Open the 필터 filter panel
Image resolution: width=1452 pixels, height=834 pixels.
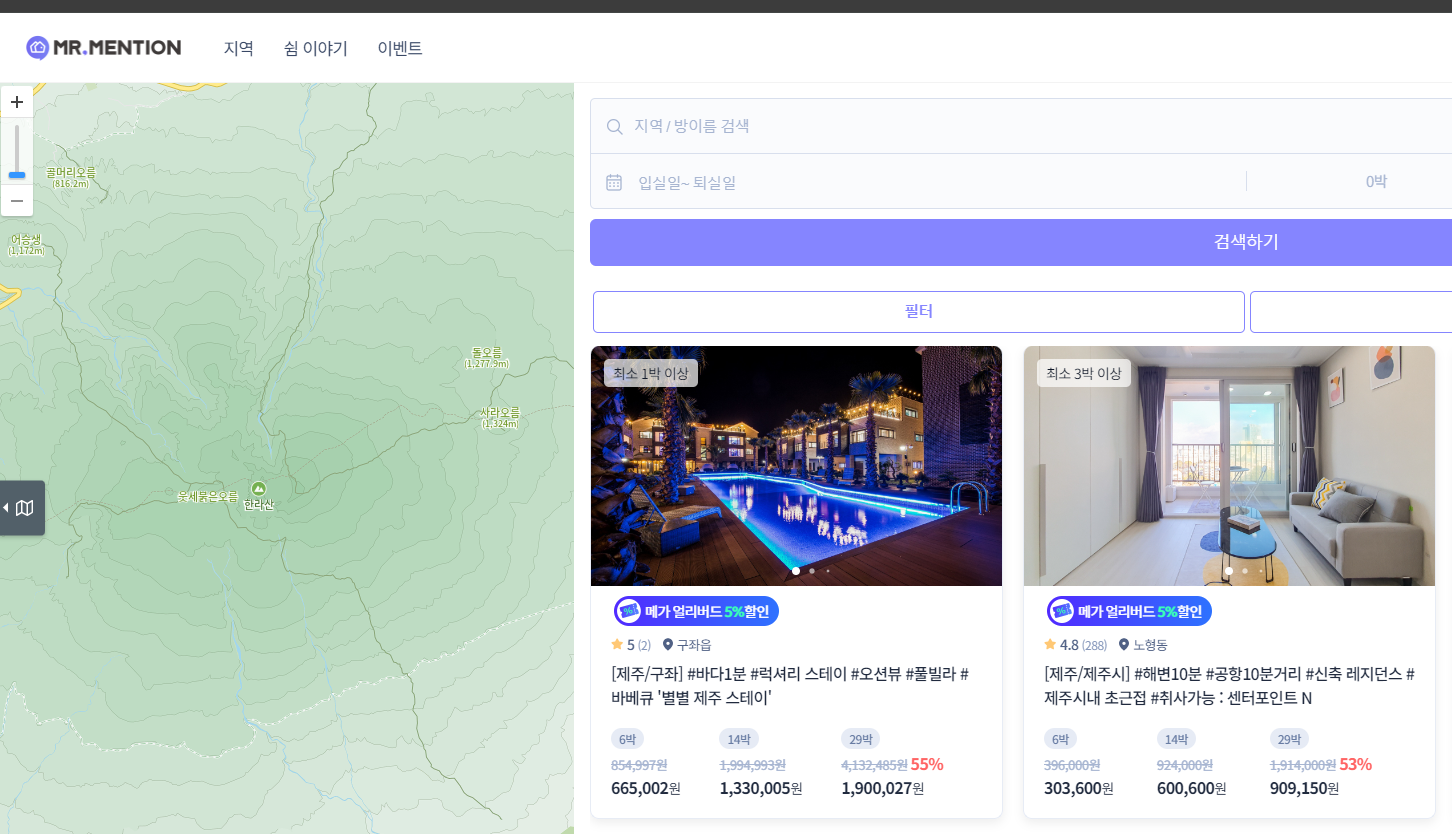click(919, 311)
